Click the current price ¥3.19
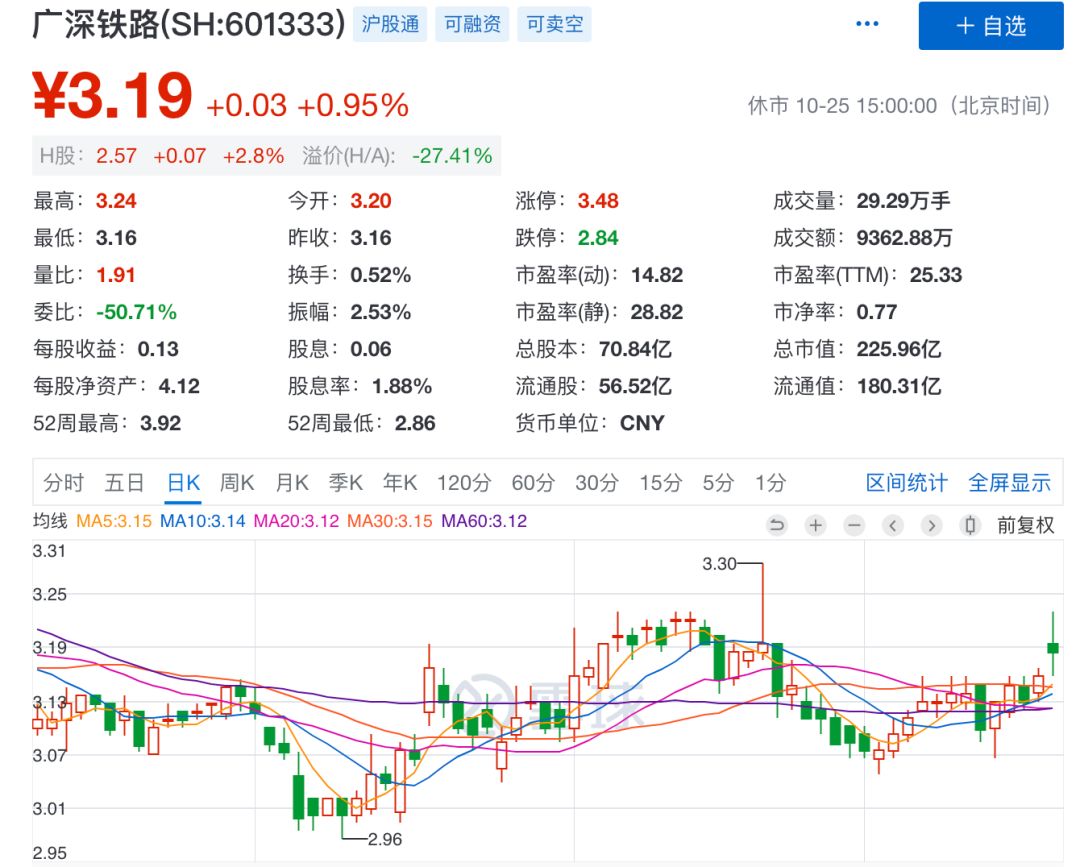The height and width of the screenshot is (867, 1080). coord(112,96)
